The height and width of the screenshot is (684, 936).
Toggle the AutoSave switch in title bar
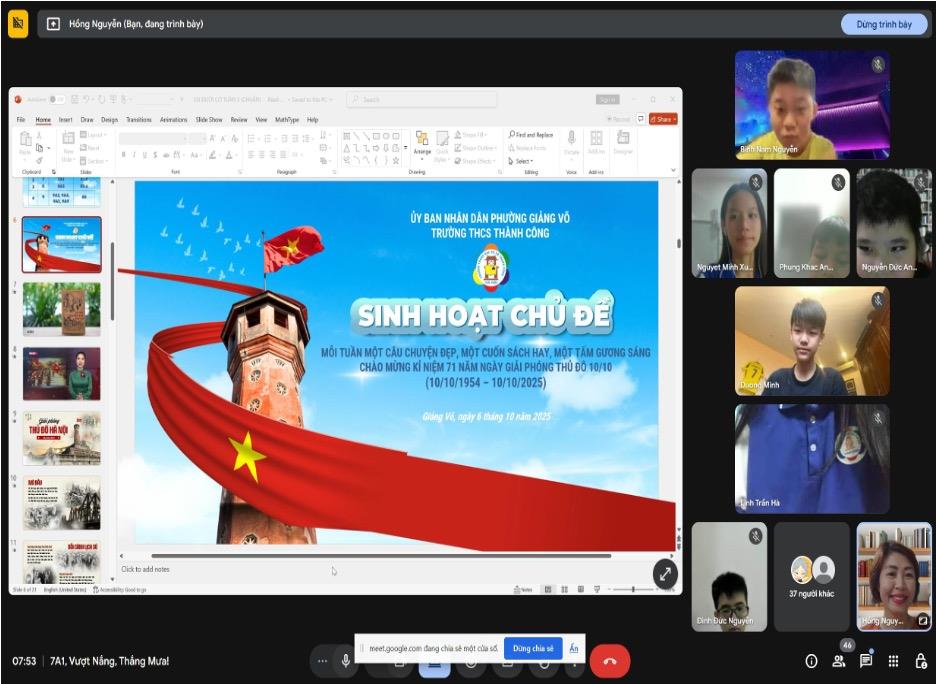[x=57, y=99]
